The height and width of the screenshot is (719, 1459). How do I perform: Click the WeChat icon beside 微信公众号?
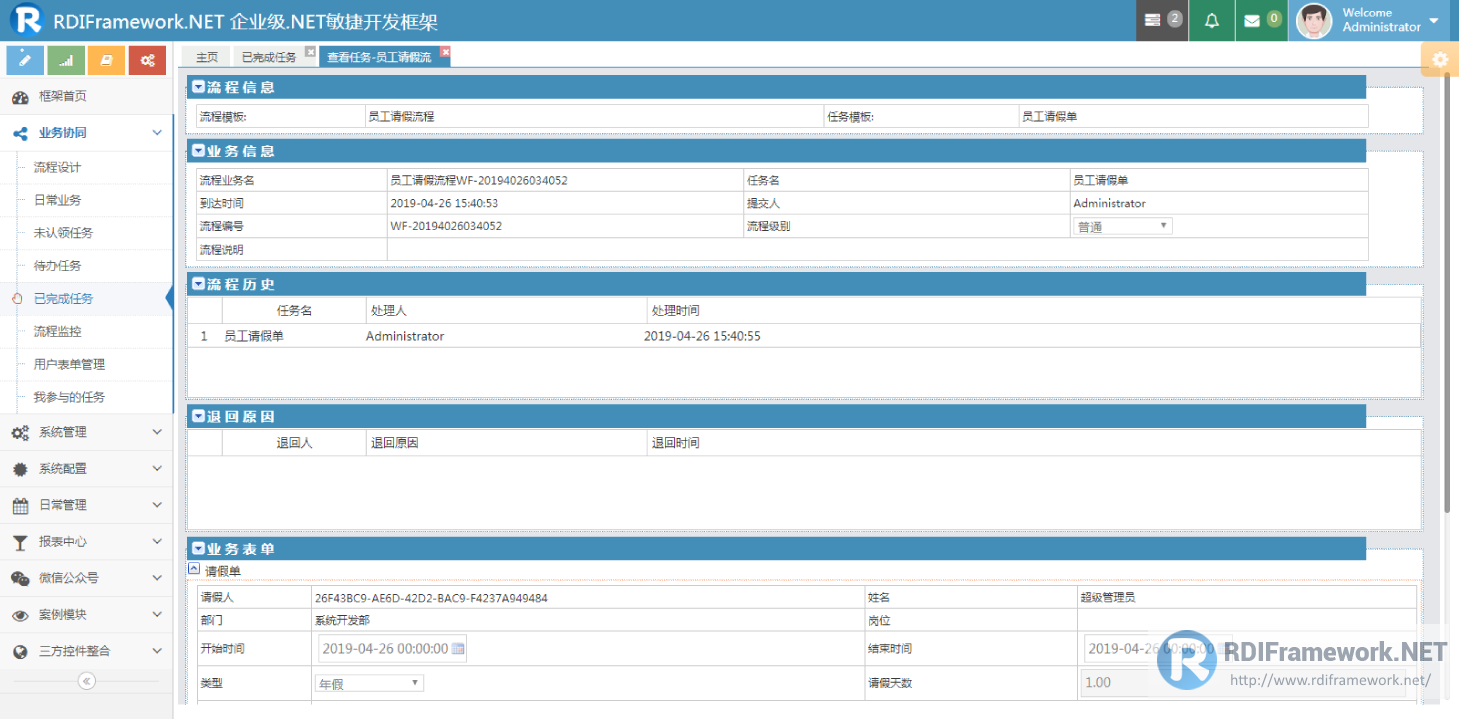20,578
